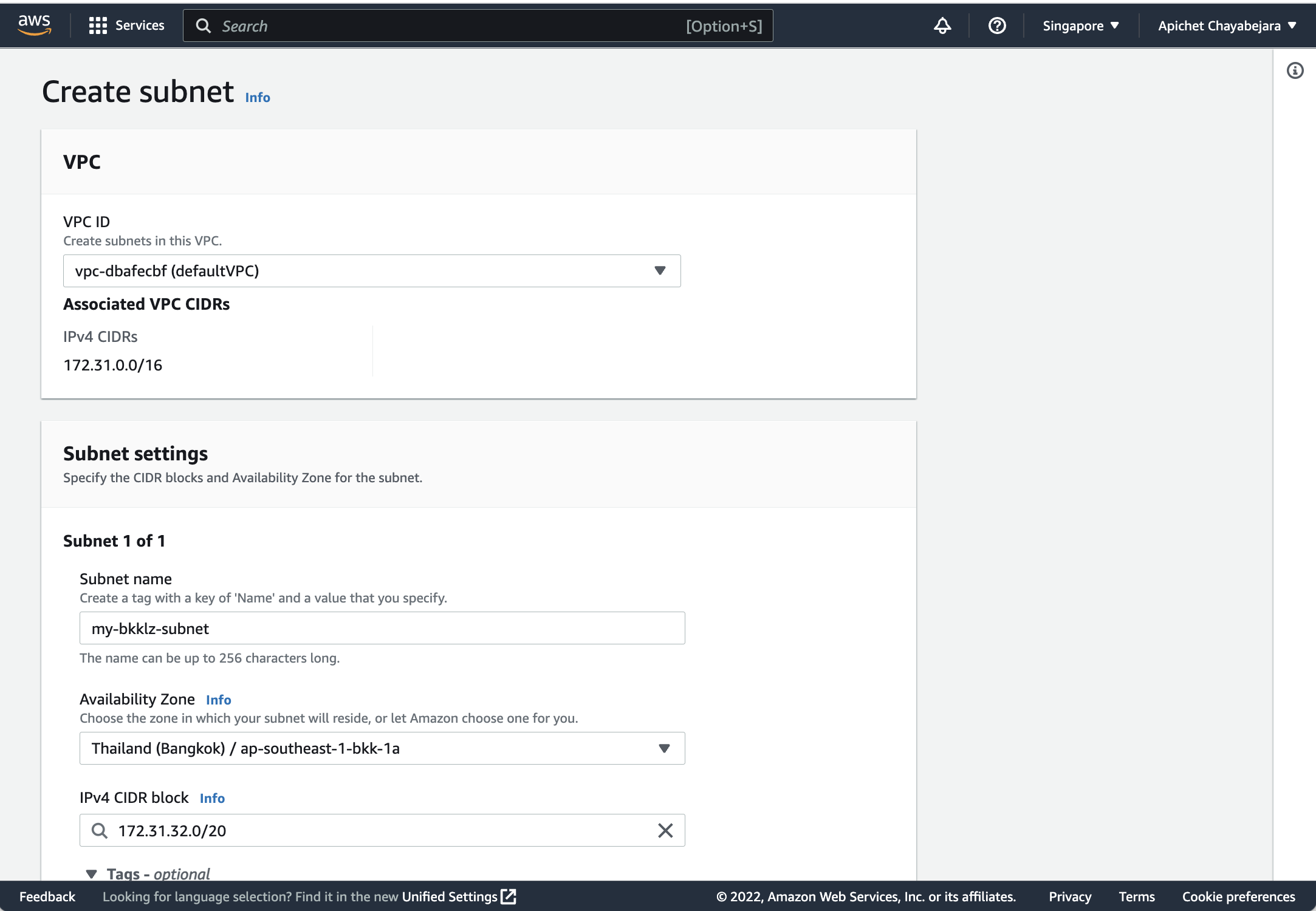Image resolution: width=1316 pixels, height=911 pixels.
Task: Click Info link beside IPv4 CIDR block
Action: [x=212, y=798]
